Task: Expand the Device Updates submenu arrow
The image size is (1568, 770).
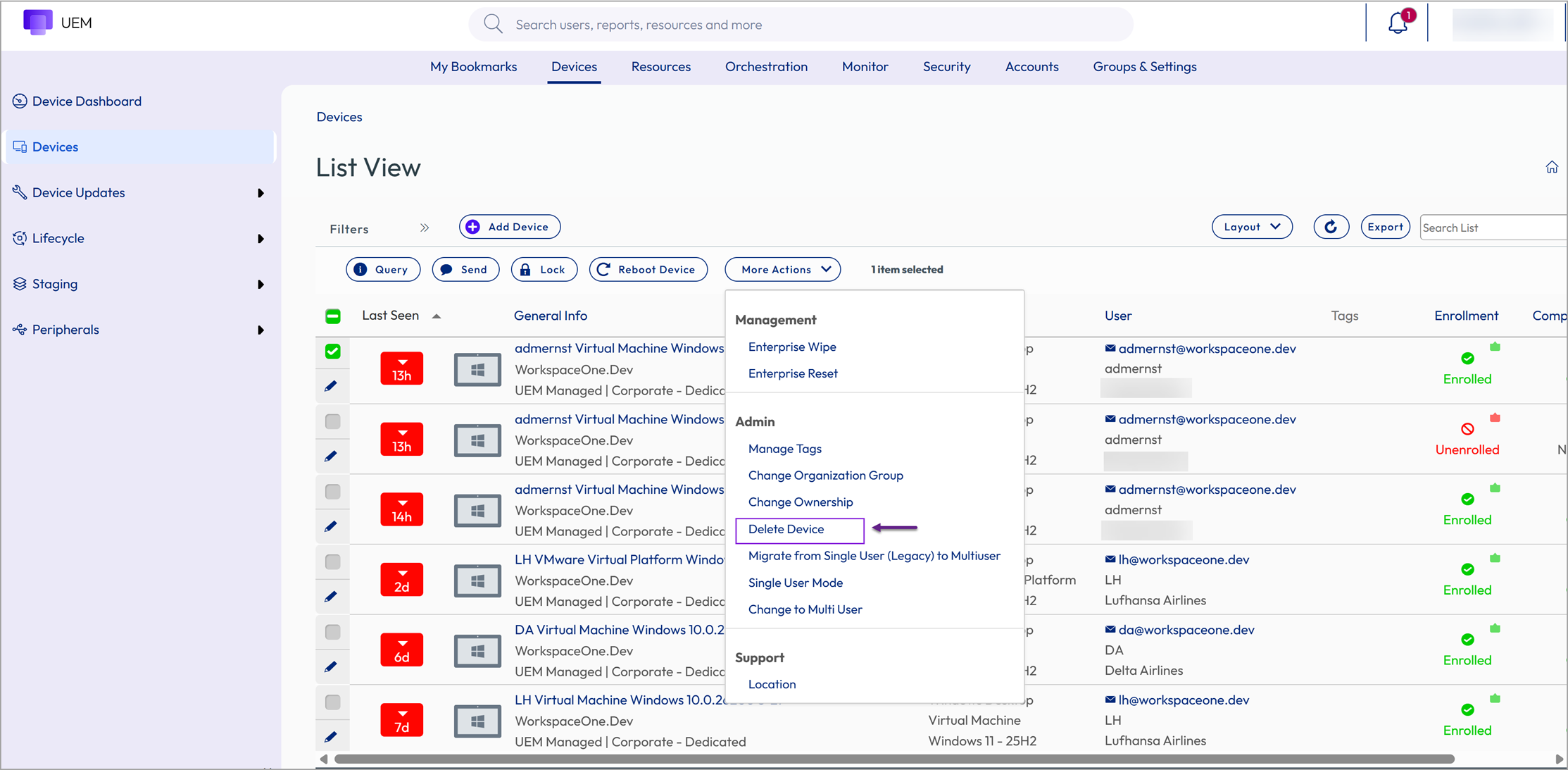Action: pyautogui.click(x=261, y=193)
